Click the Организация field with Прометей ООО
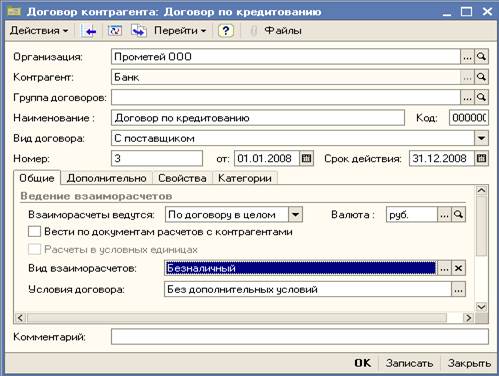Image resolution: width=499 pixels, height=376 pixels. tap(286, 57)
